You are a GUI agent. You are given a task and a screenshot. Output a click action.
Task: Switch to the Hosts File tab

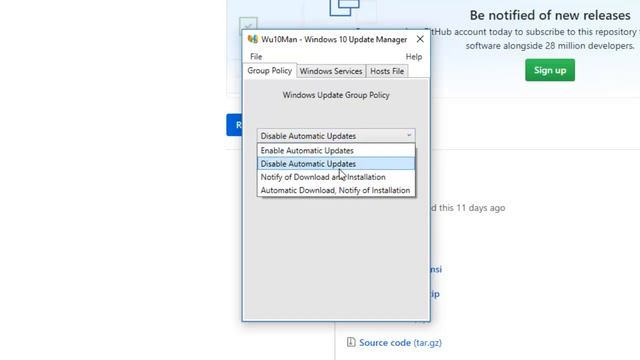(x=387, y=71)
